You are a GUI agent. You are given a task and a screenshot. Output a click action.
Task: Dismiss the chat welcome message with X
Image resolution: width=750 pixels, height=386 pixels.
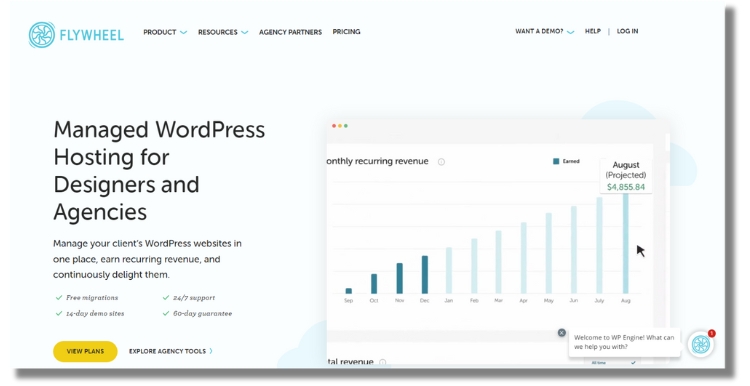tap(562, 332)
